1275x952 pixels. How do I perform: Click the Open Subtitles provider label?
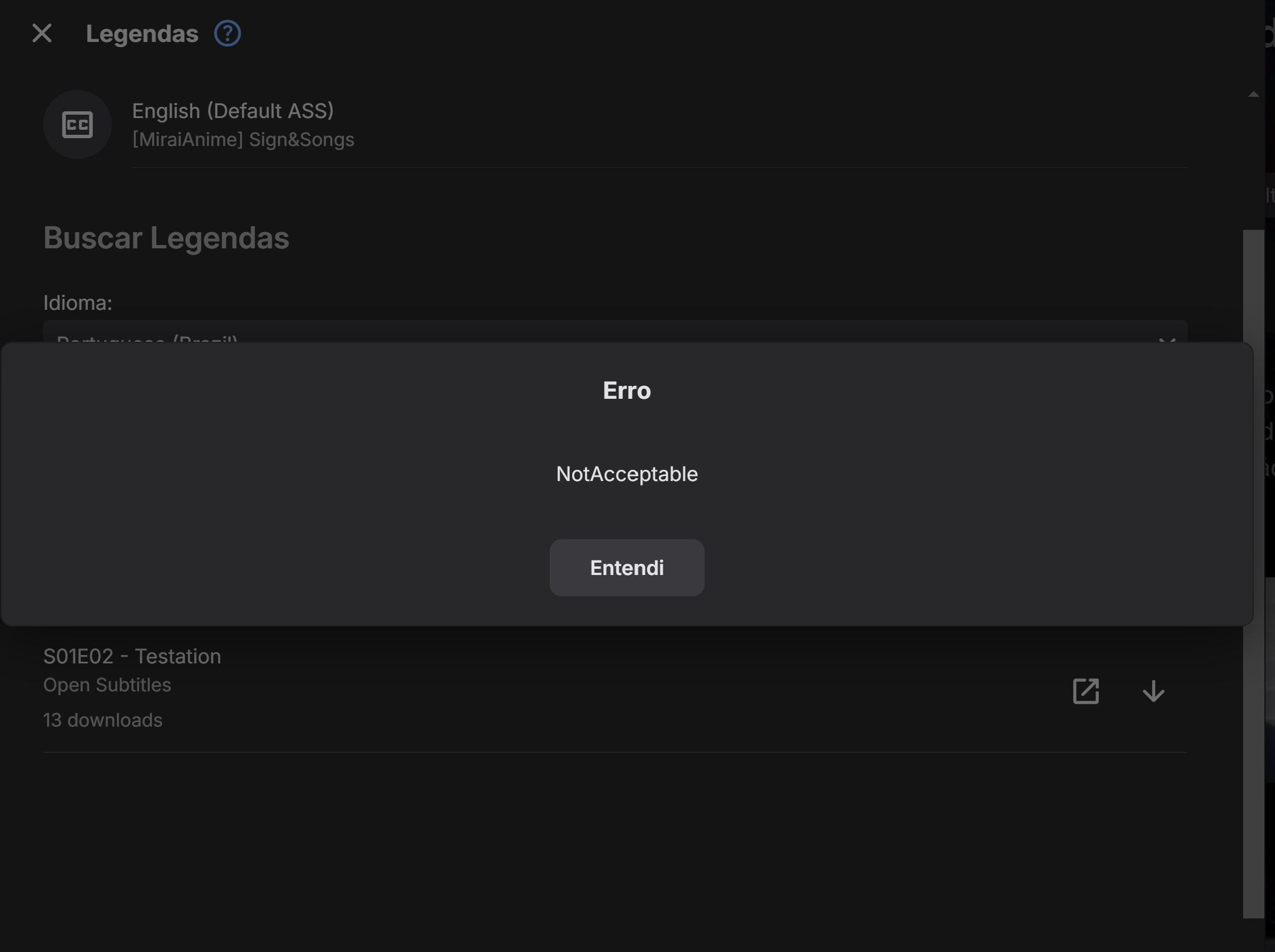107,685
